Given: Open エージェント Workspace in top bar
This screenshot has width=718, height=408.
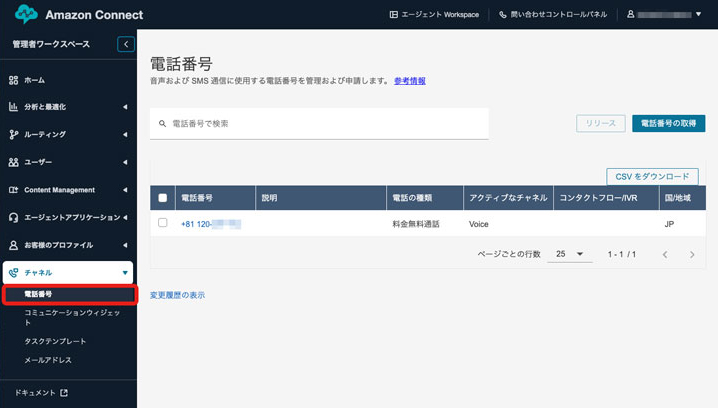Looking at the screenshot, I should coord(435,15).
